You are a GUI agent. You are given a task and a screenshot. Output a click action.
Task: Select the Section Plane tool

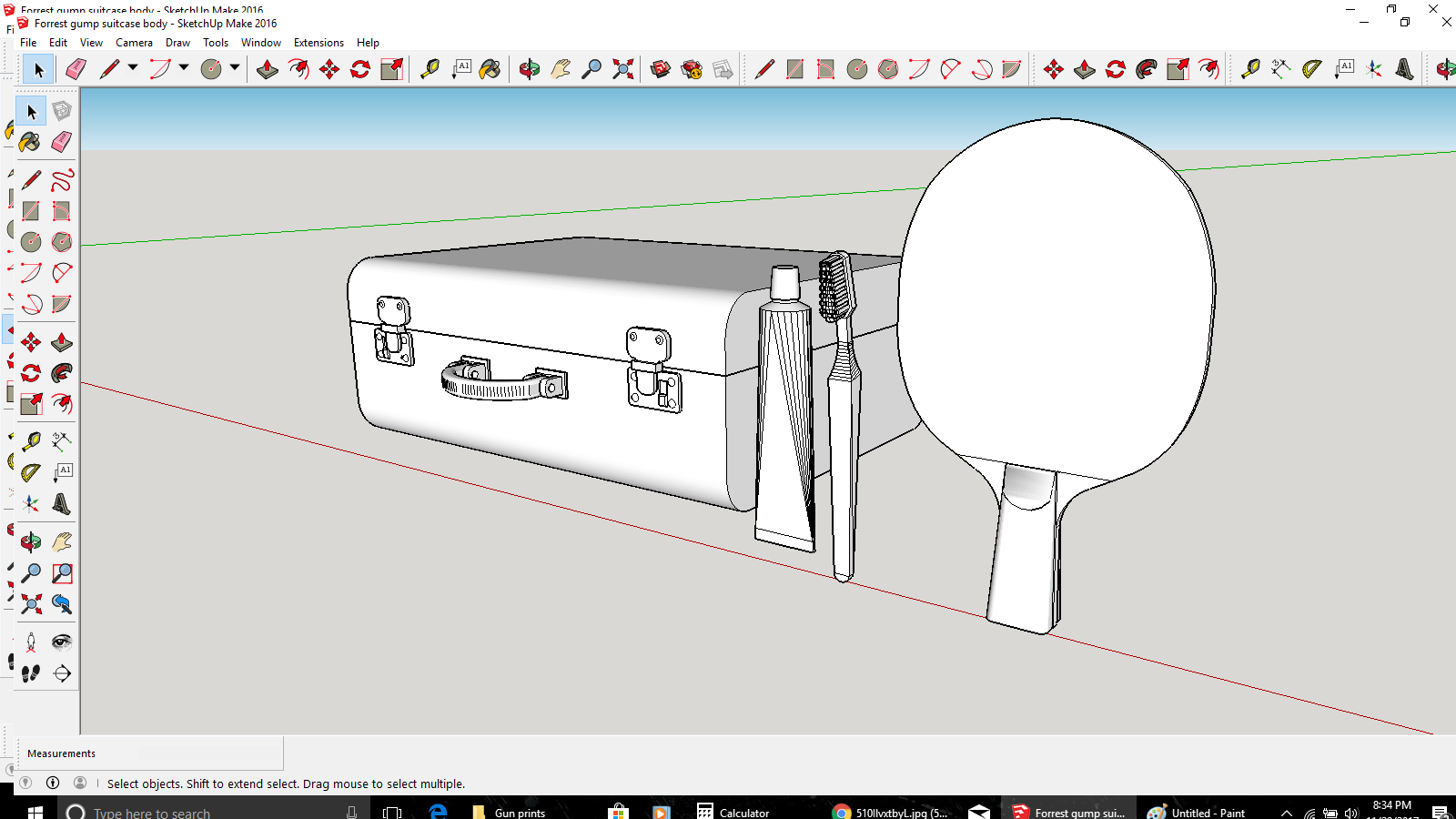pyautogui.click(x=62, y=673)
